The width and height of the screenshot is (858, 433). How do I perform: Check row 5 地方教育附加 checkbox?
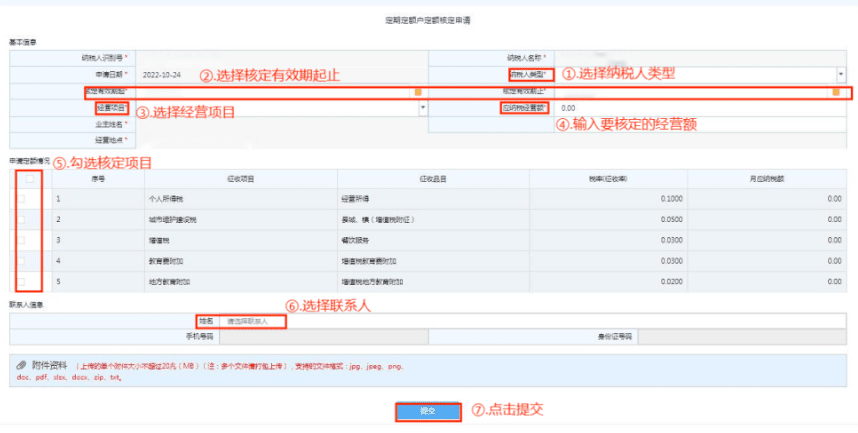click(21, 282)
